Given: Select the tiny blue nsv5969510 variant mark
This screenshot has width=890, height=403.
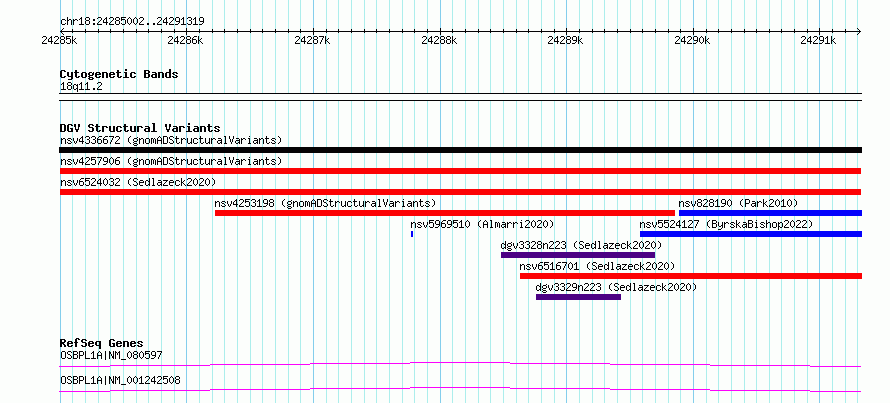Looking at the screenshot, I should click(412, 234).
